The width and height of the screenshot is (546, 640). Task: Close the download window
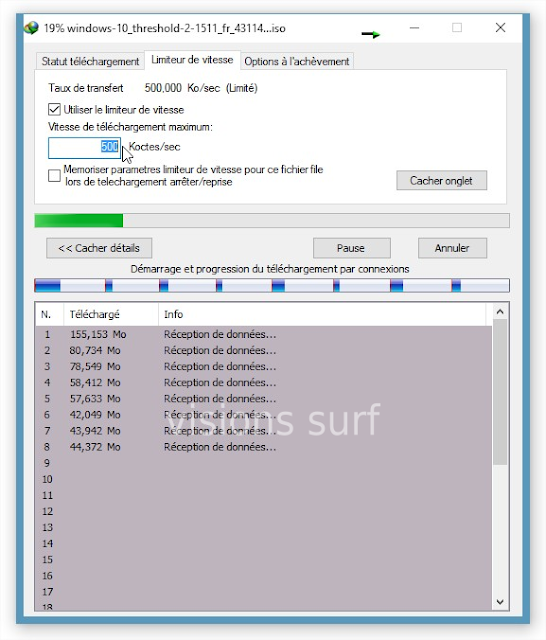point(500,28)
